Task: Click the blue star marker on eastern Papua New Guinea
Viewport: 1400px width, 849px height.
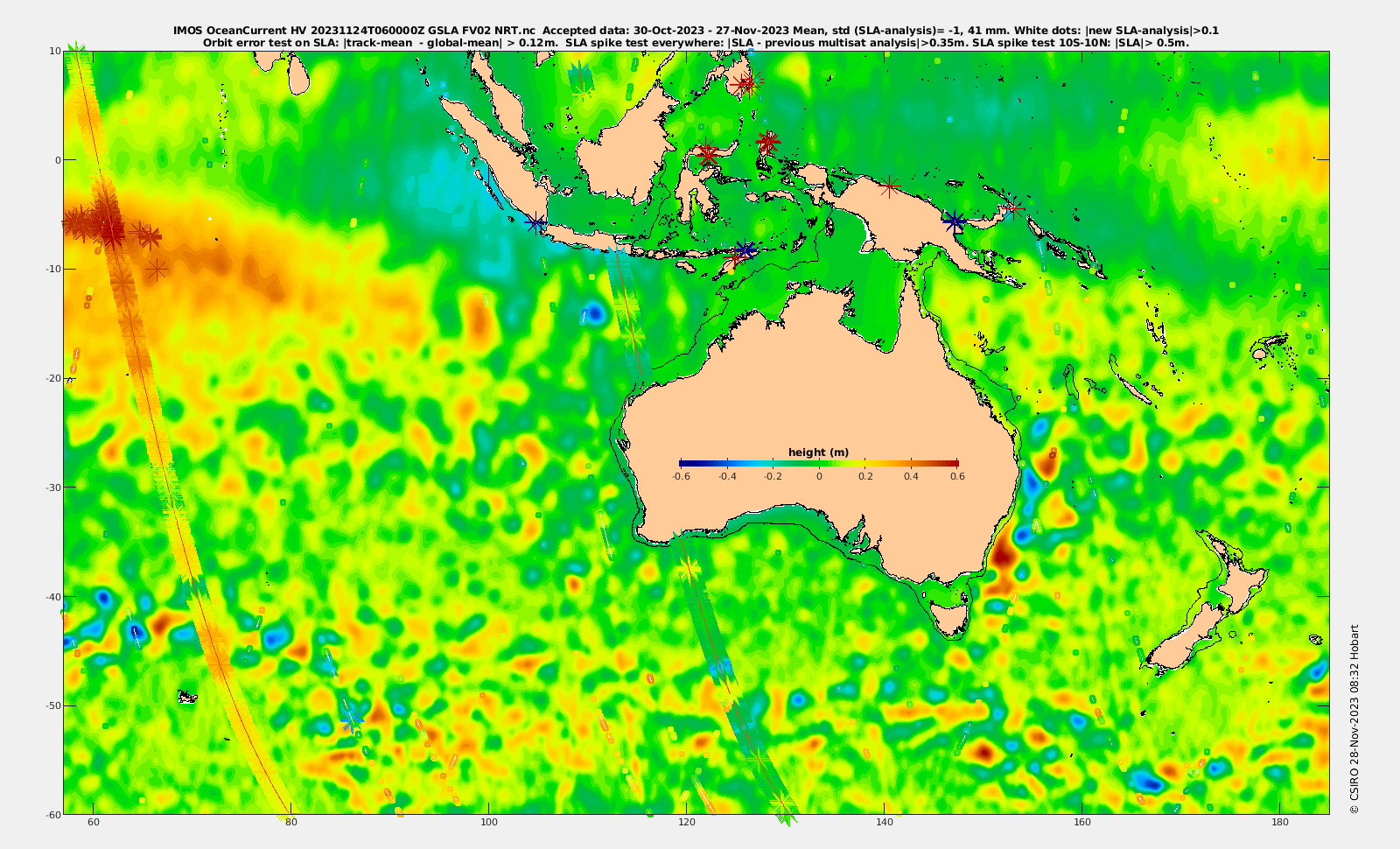Action: point(955,222)
